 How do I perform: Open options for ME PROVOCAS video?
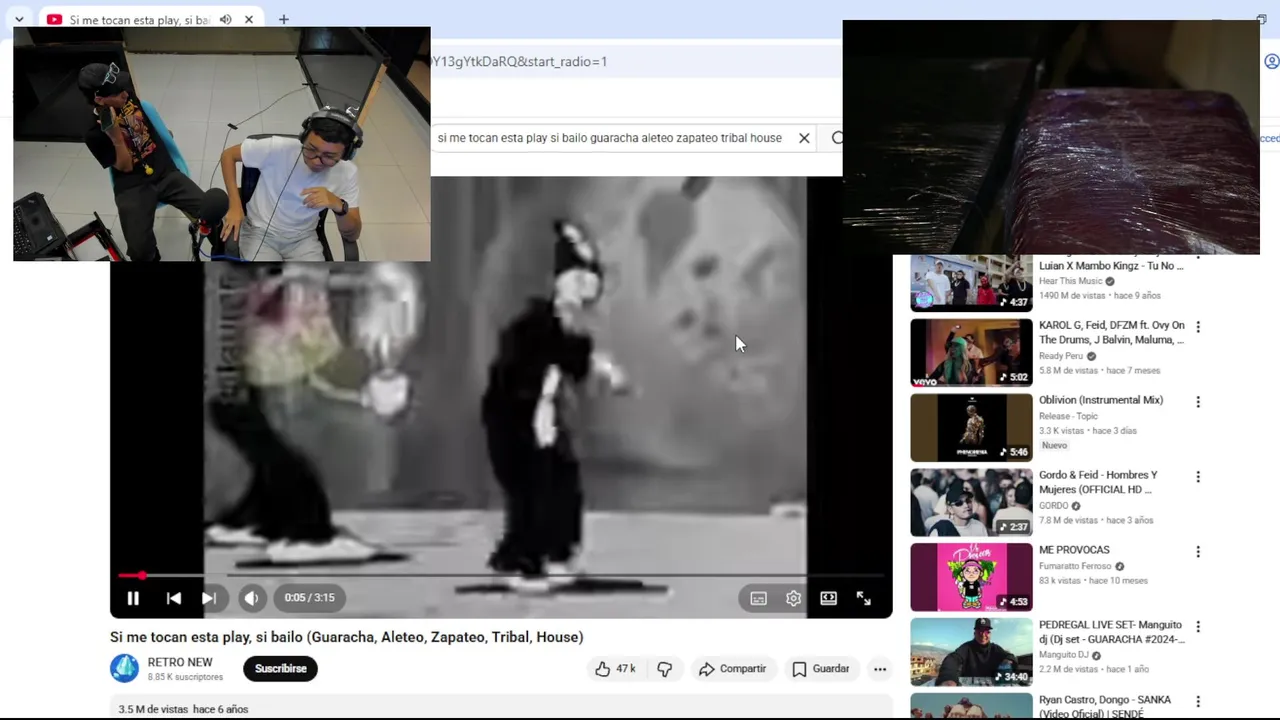click(x=1198, y=552)
